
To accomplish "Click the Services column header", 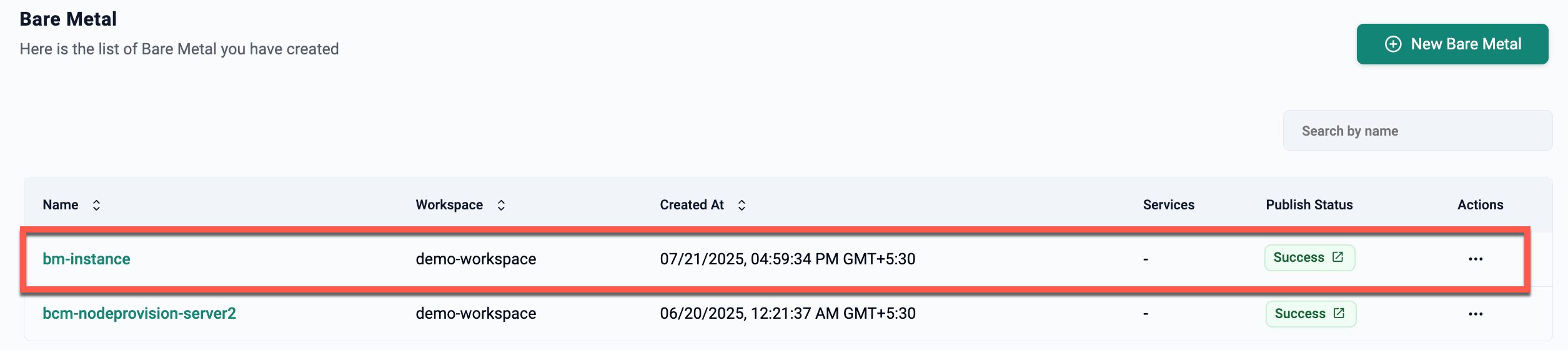I will point(1168,205).
